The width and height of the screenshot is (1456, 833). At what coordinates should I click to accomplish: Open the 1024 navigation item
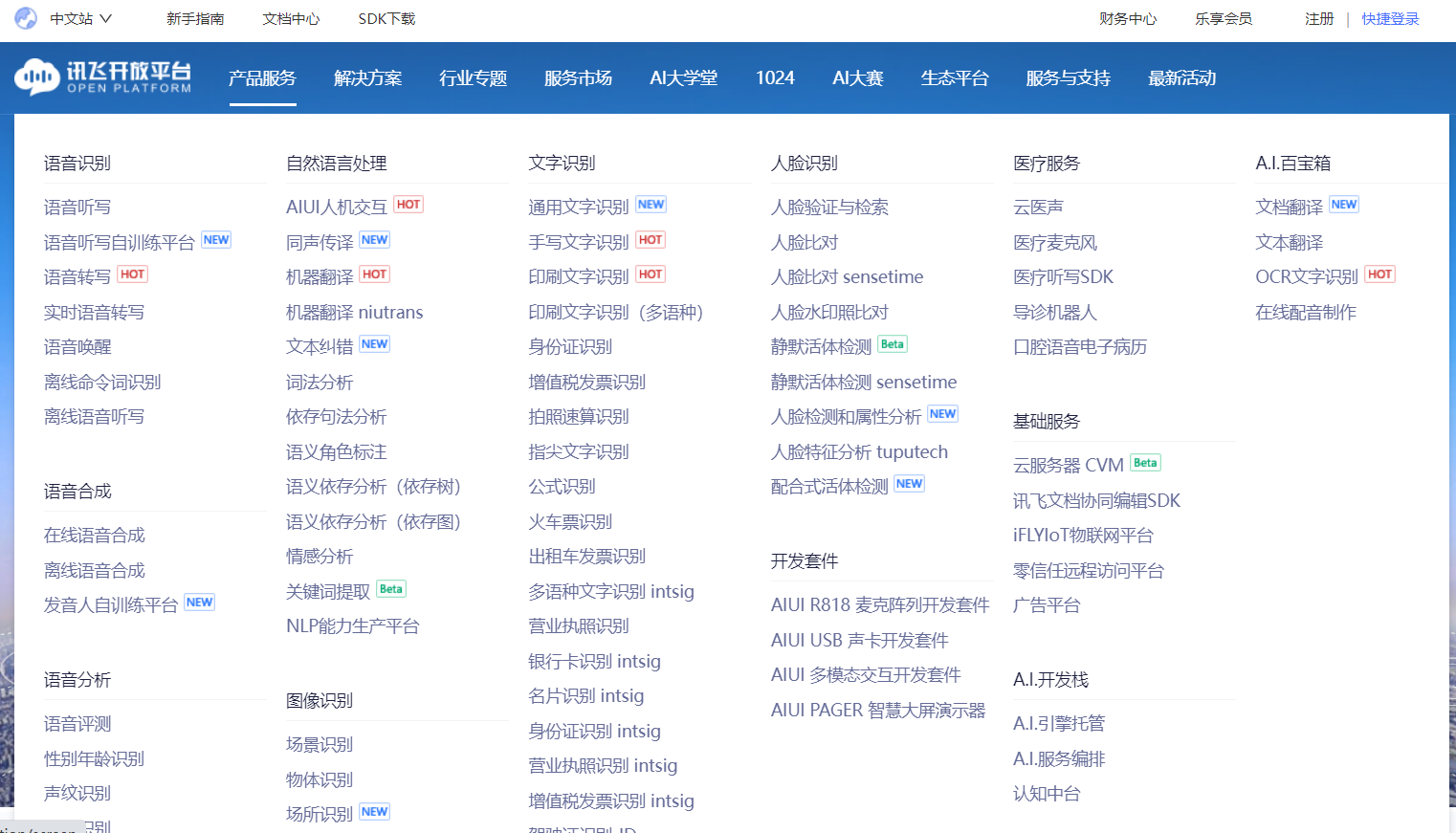pyautogui.click(x=775, y=77)
